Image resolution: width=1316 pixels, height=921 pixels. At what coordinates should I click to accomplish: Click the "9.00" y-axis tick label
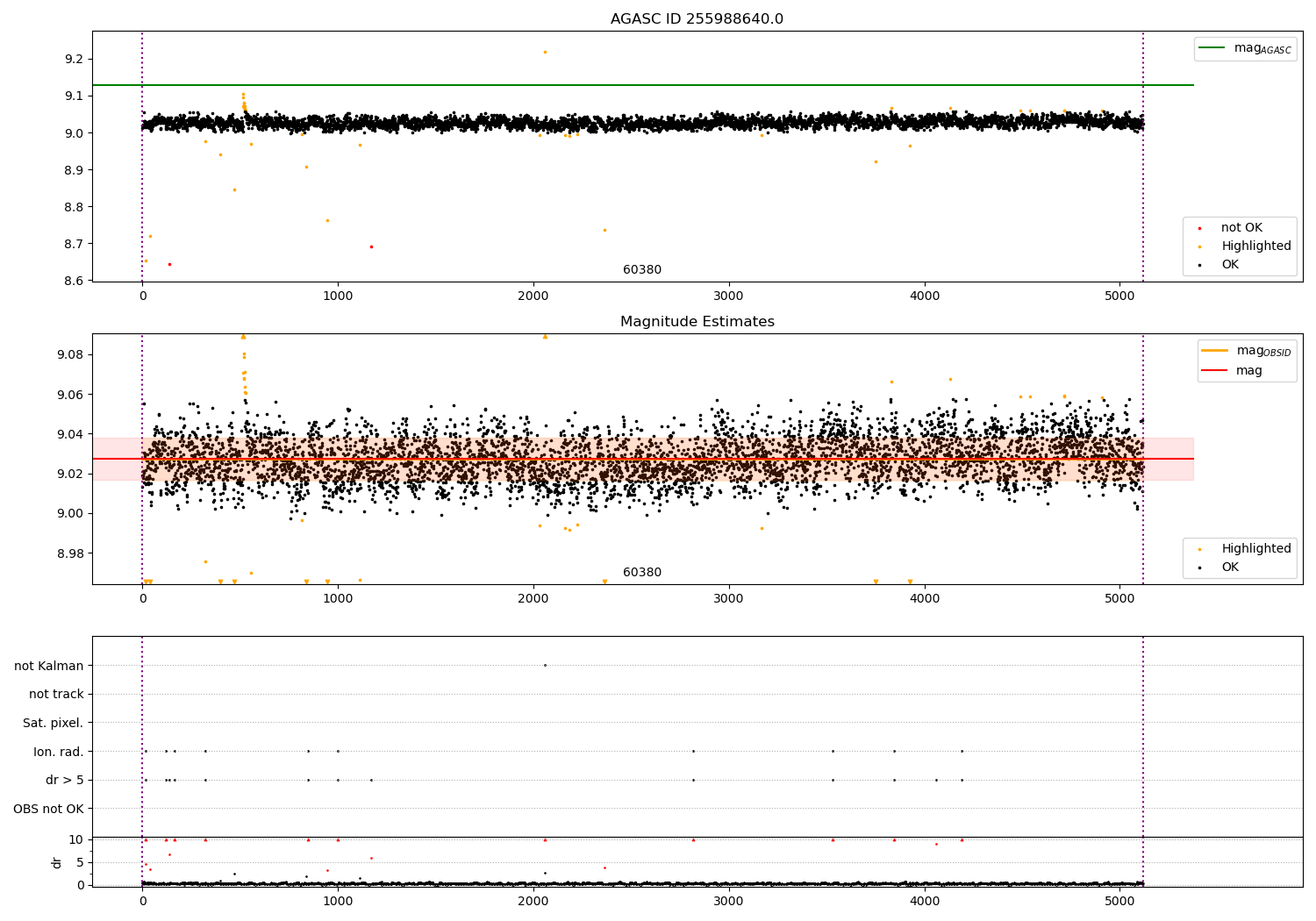tap(70, 514)
